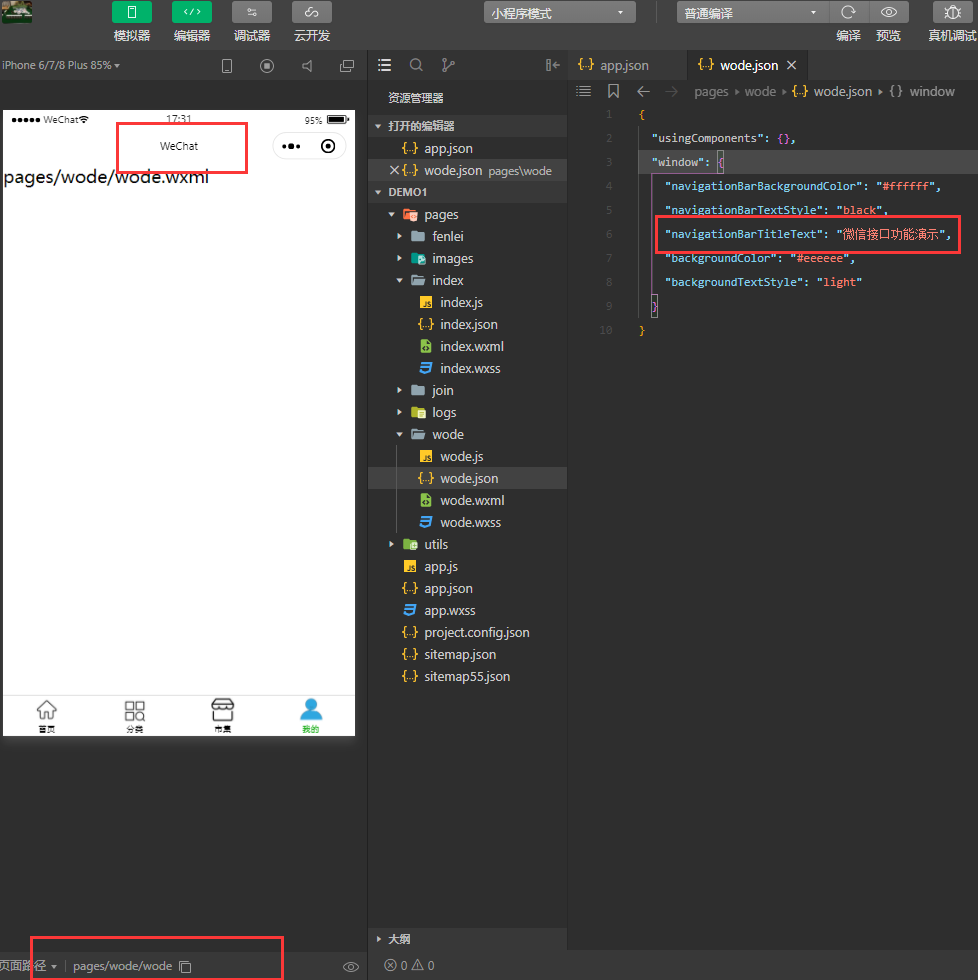This screenshot has width=978, height=980.
Task: Open 云开发 cloud development
Action: pyautogui.click(x=312, y=12)
